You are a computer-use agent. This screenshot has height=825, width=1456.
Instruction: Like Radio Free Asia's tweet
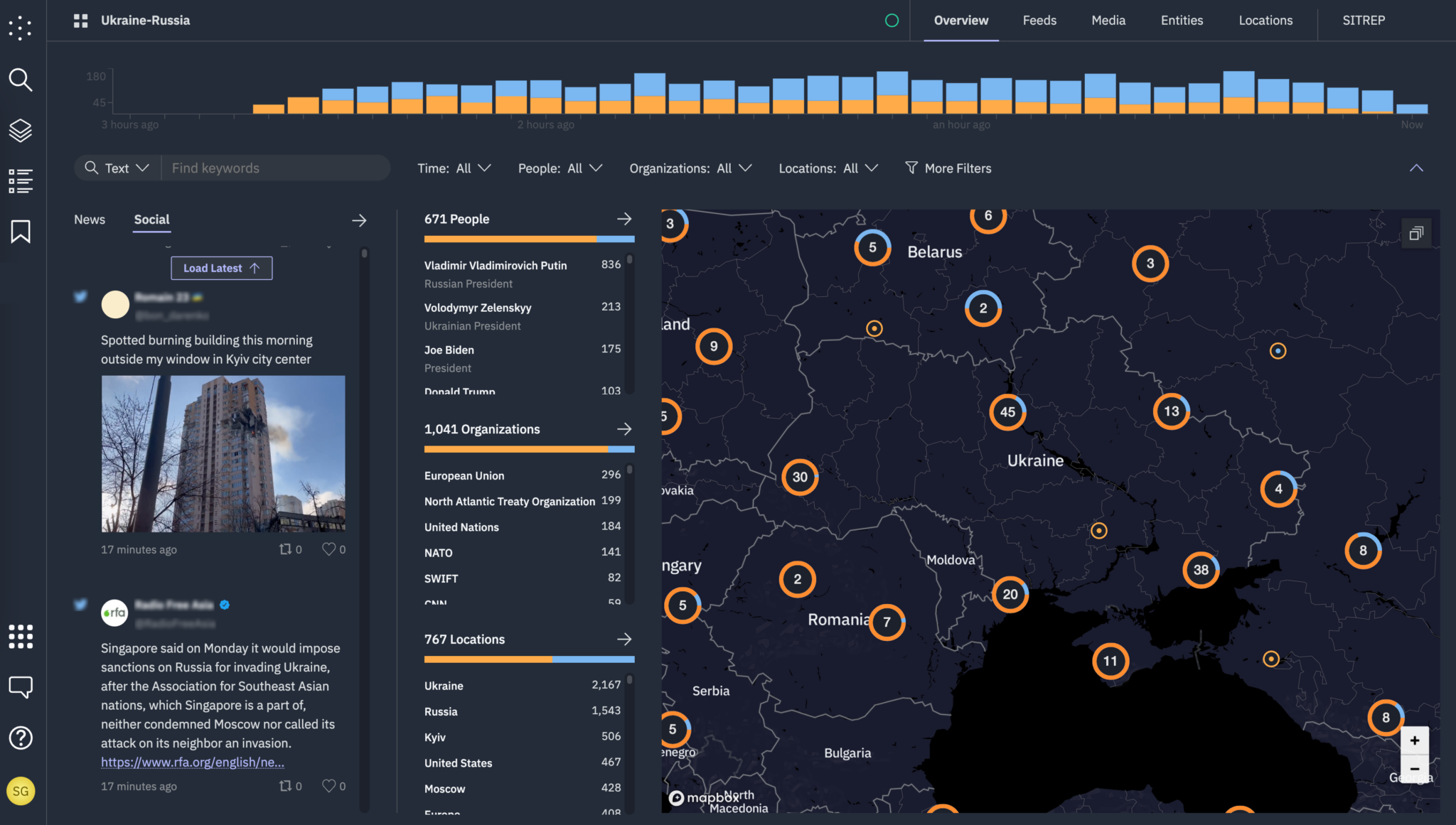click(x=328, y=786)
